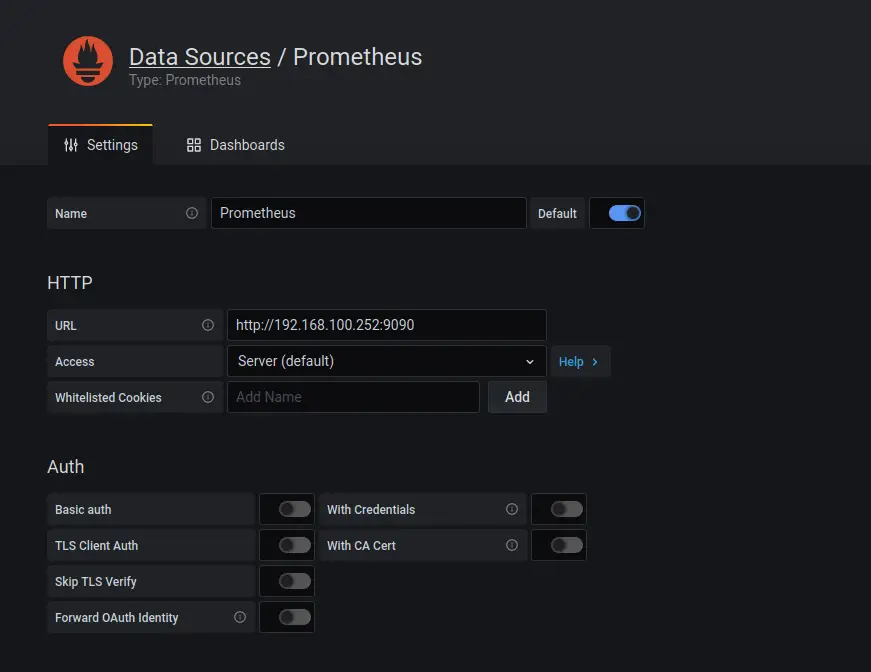Open the Access Server (default) dropdown

point(387,361)
